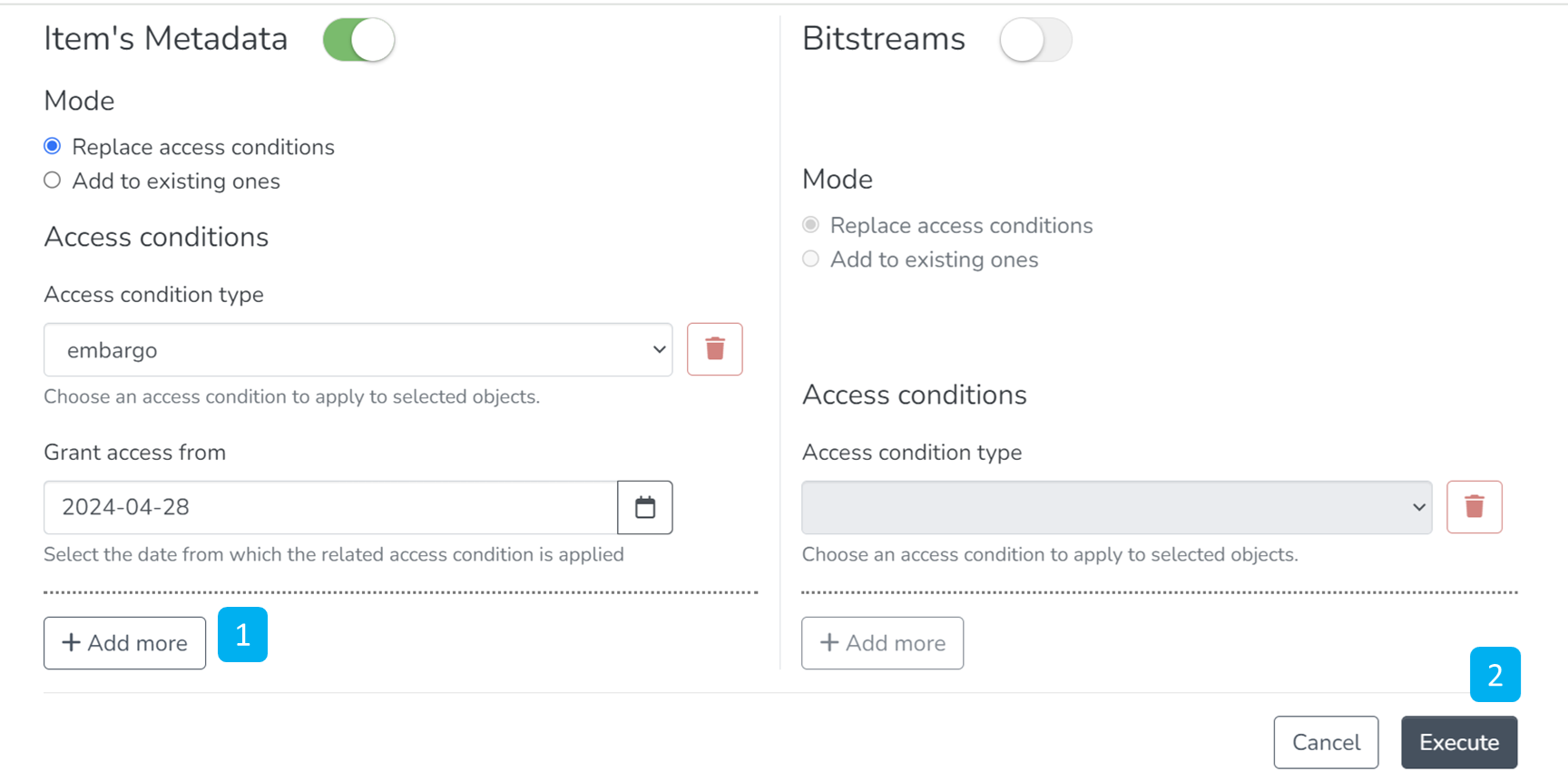Viewport: 1568px width, 781px height.
Task: Click the blue number 1 badge
Action: (242, 635)
